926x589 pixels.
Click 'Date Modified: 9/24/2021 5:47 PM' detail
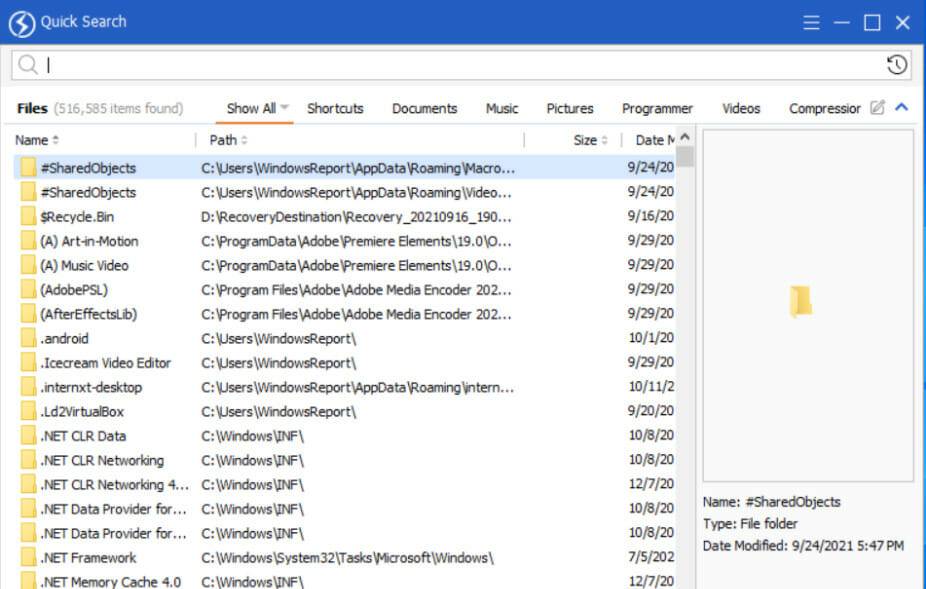[x=803, y=546]
